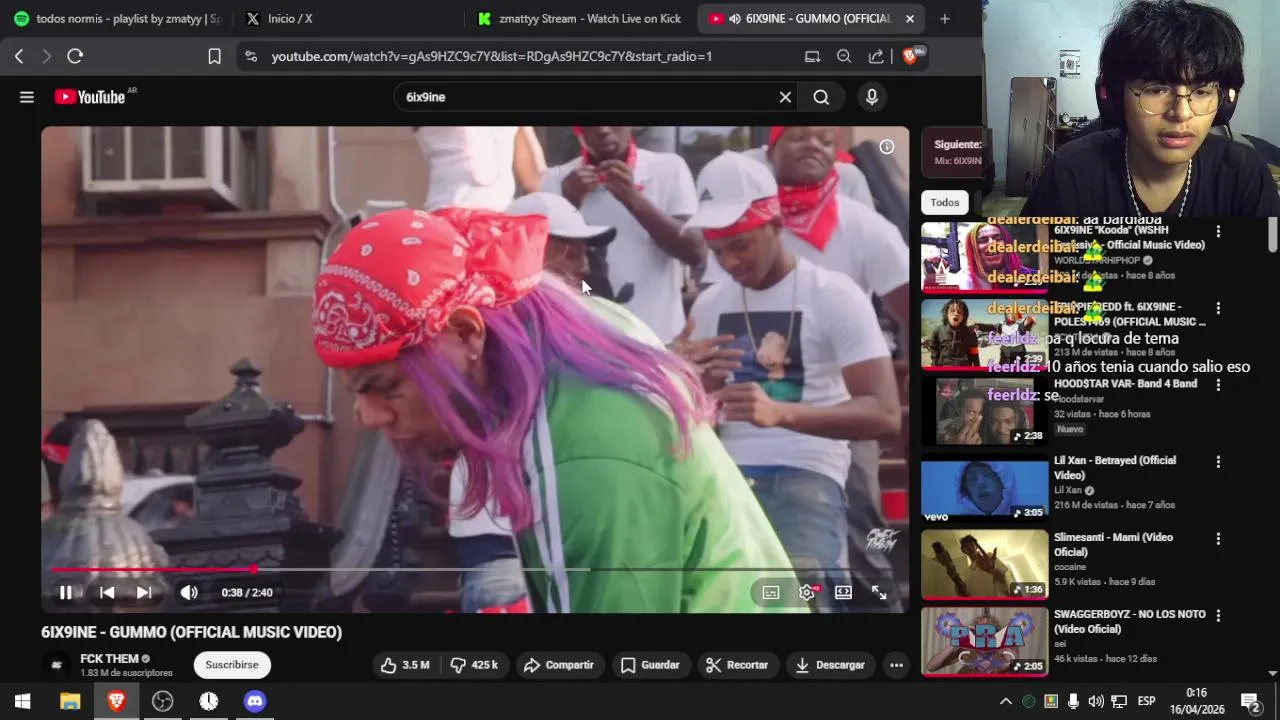Click the share page icon in address bar
The width and height of the screenshot is (1280, 720).
(x=876, y=57)
